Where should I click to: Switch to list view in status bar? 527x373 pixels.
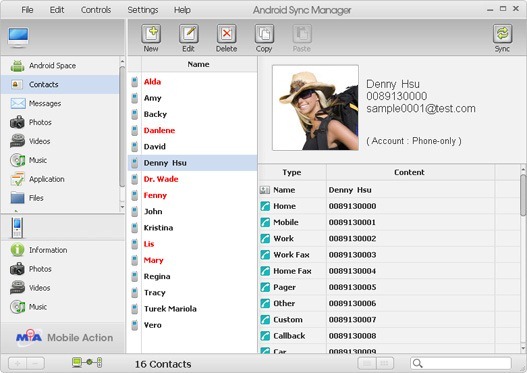pyautogui.click(x=367, y=363)
